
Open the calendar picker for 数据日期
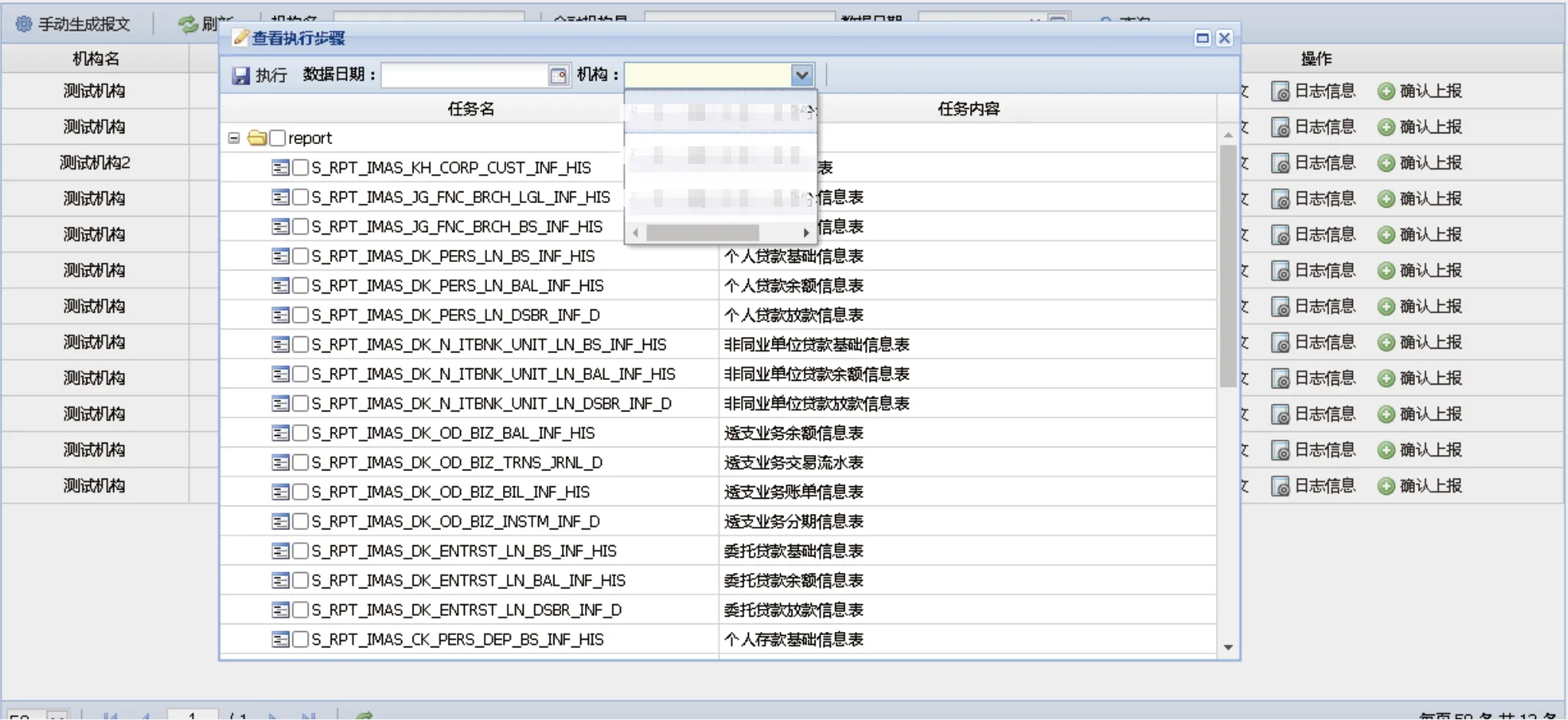(x=559, y=75)
